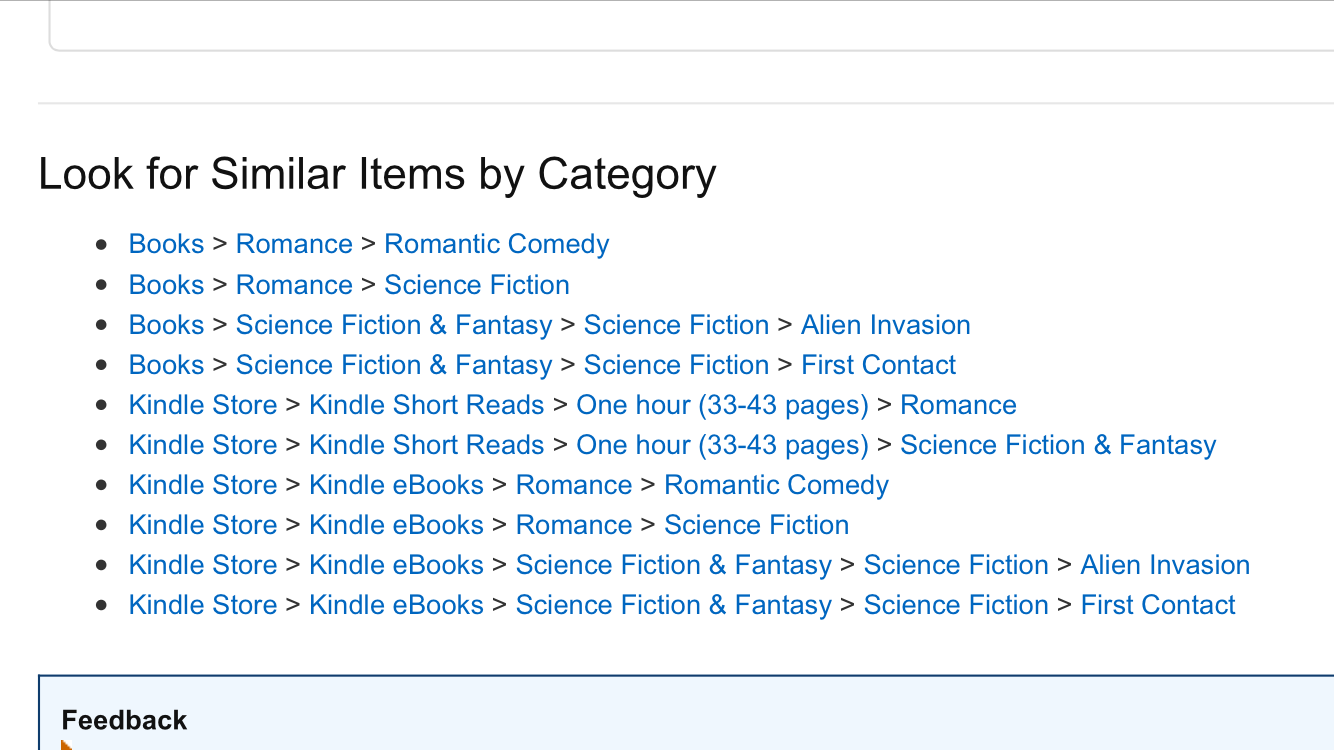
Task: Open Science Fiction & Fantasy in Books Alien Invasion row
Action: (394, 325)
